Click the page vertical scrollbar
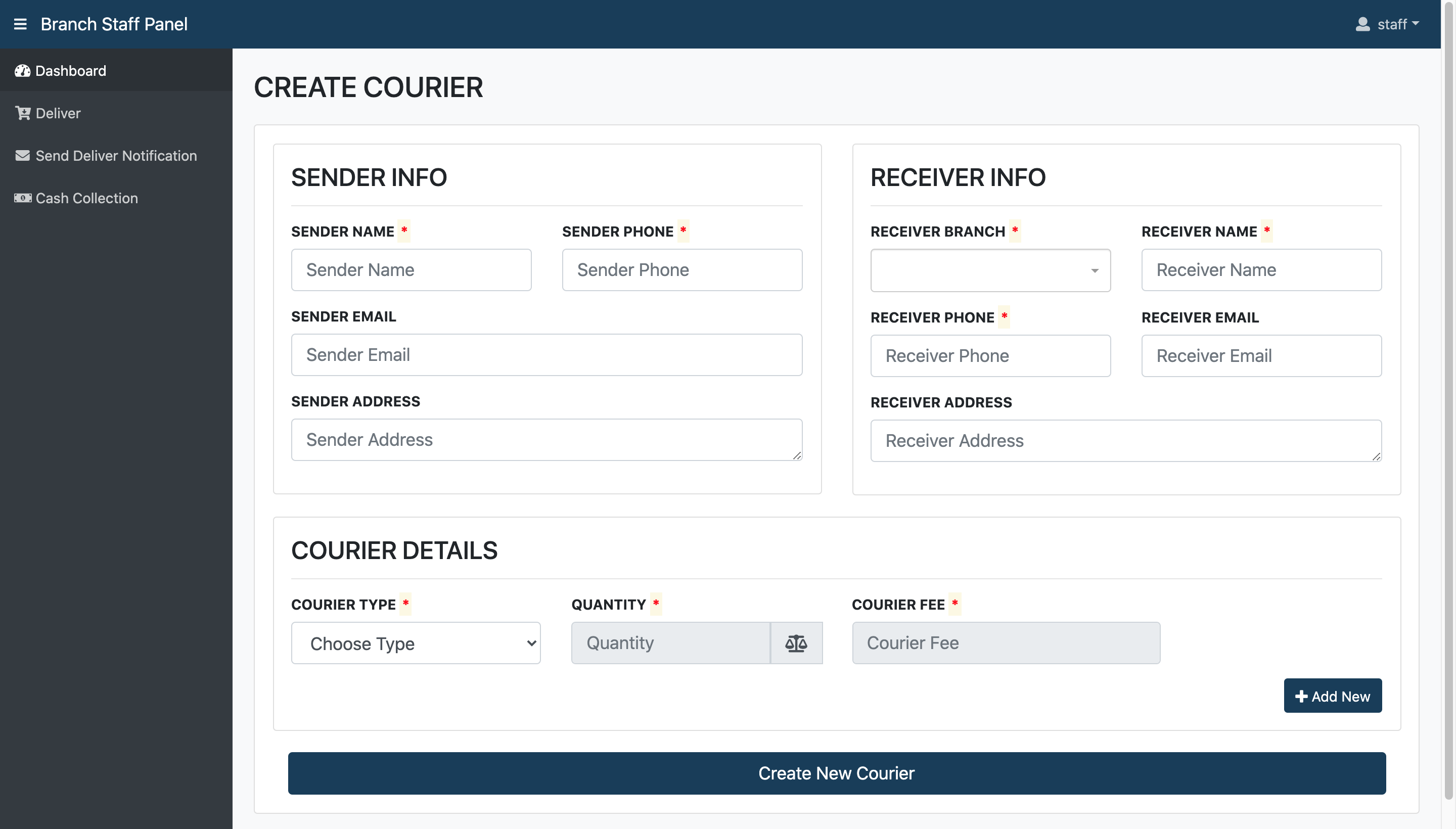This screenshot has height=829, width=1456. tap(1448, 398)
